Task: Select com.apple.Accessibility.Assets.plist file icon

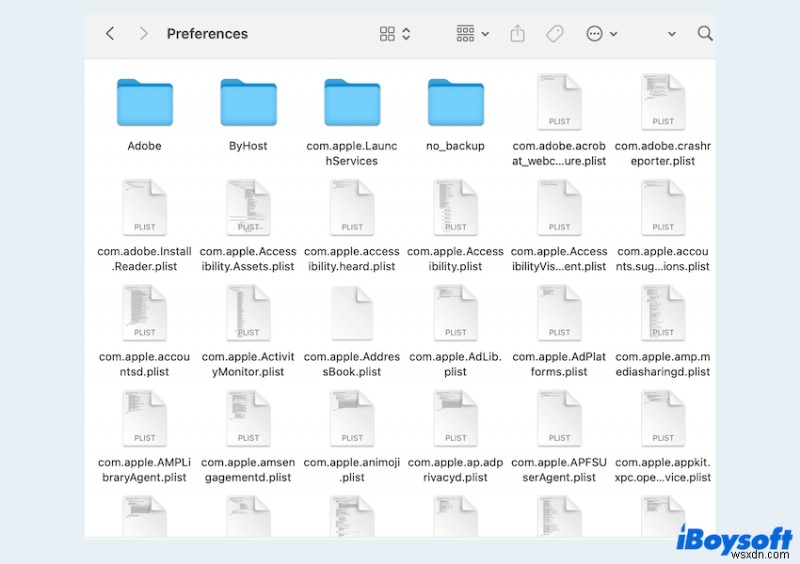Action: (x=248, y=207)
